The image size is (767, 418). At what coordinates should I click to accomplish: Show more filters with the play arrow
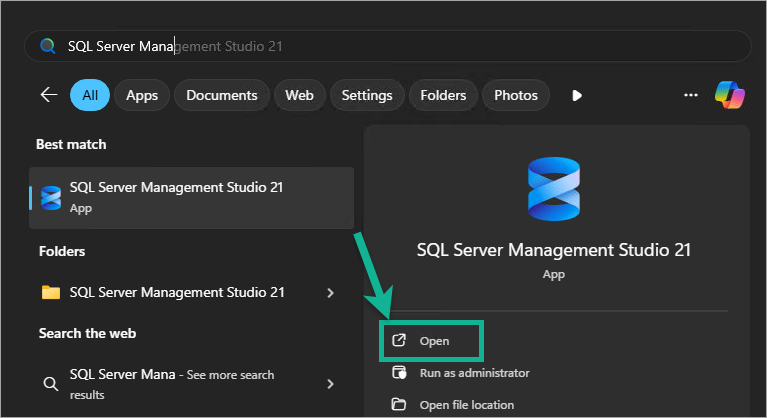pos(577,95)
